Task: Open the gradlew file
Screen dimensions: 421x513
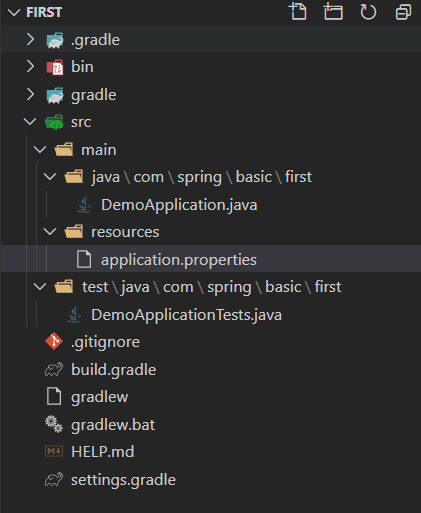Action: 100,397
